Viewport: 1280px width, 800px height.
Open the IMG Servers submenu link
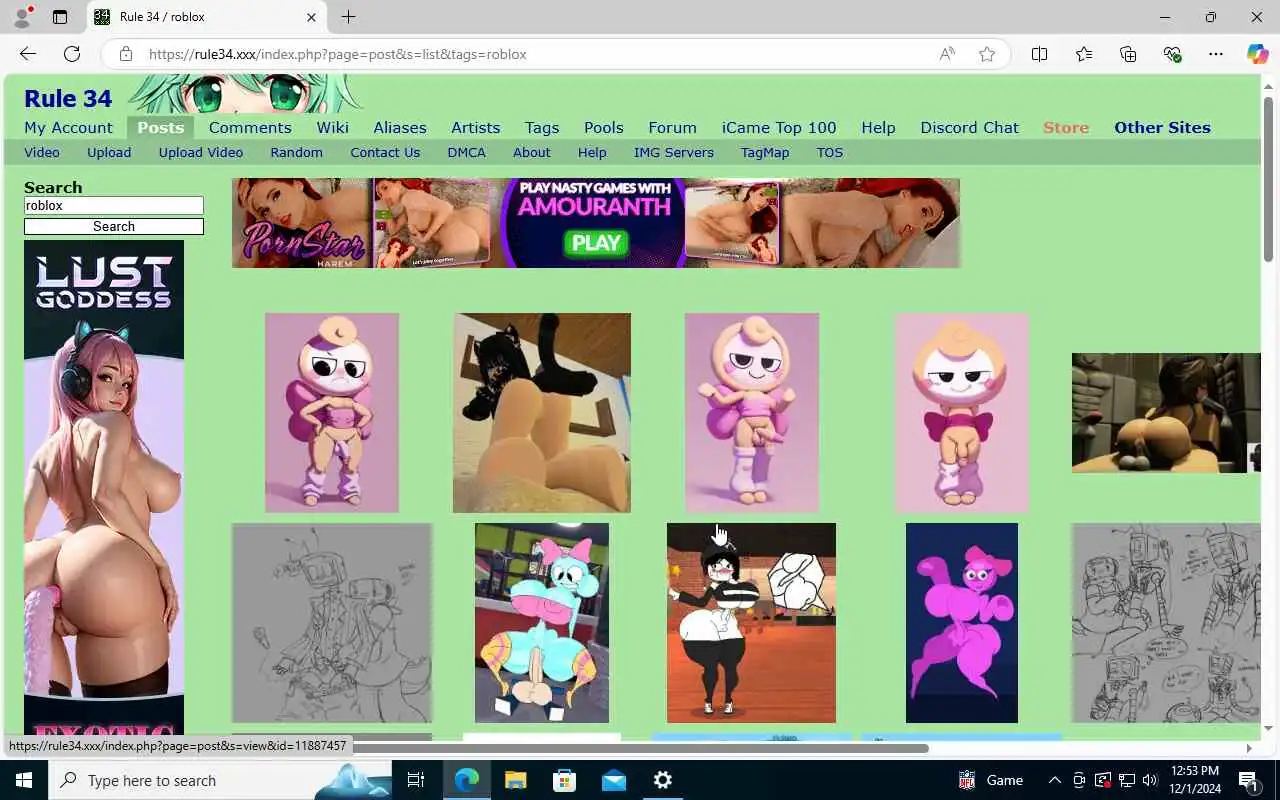pos(674,153)
